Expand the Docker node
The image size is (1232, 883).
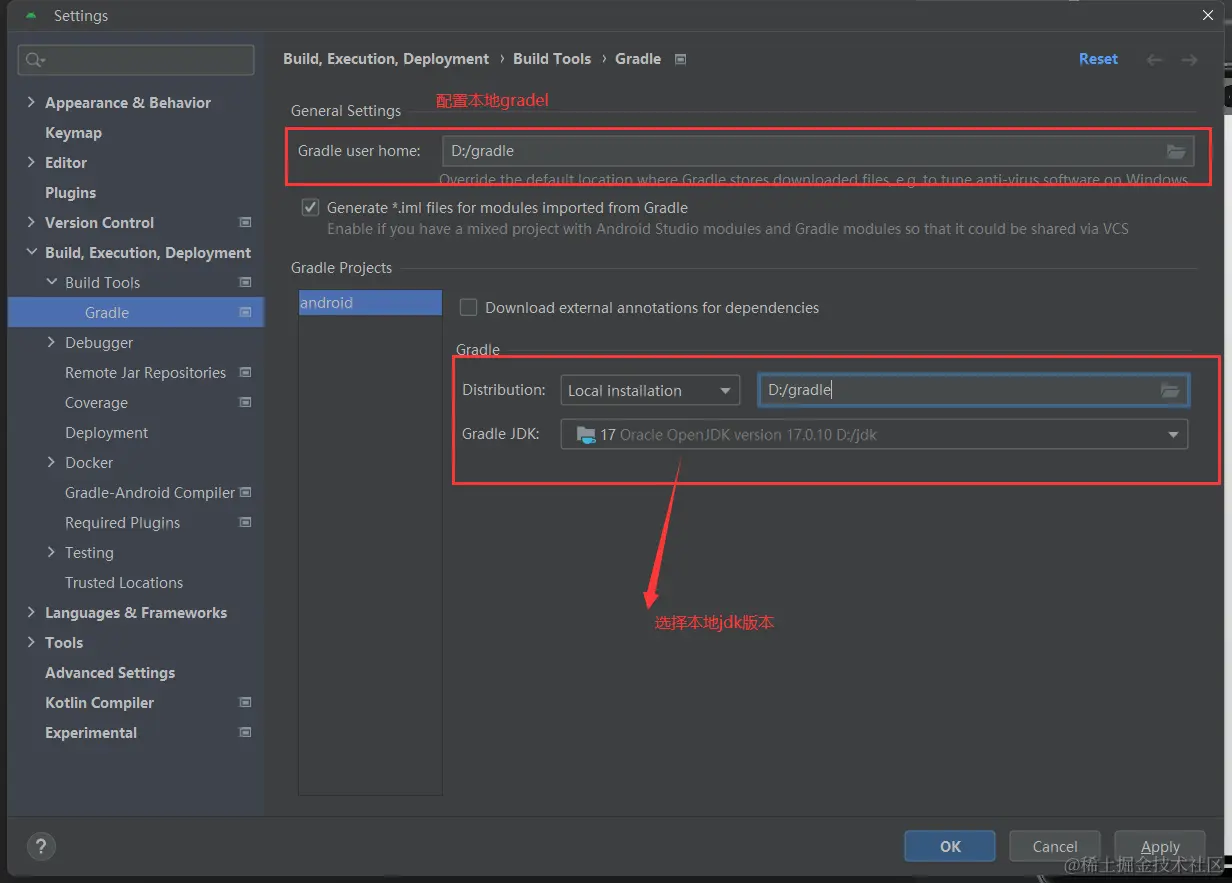52,462
